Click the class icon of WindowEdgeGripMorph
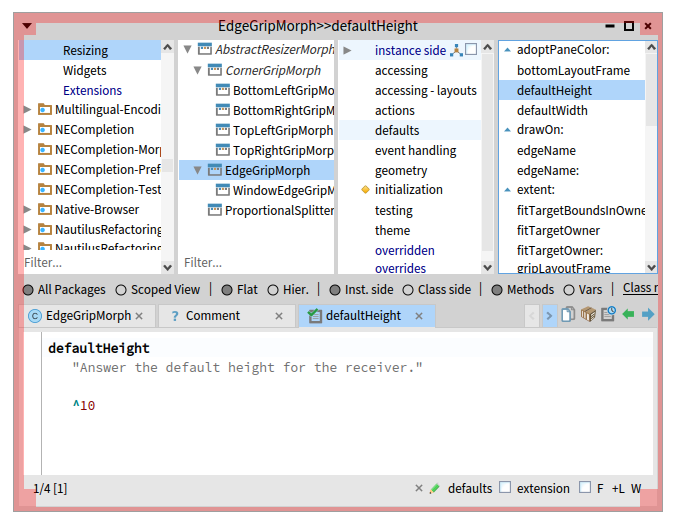Image resolution: width=674 pixels, height=527 pixels. 222,190
